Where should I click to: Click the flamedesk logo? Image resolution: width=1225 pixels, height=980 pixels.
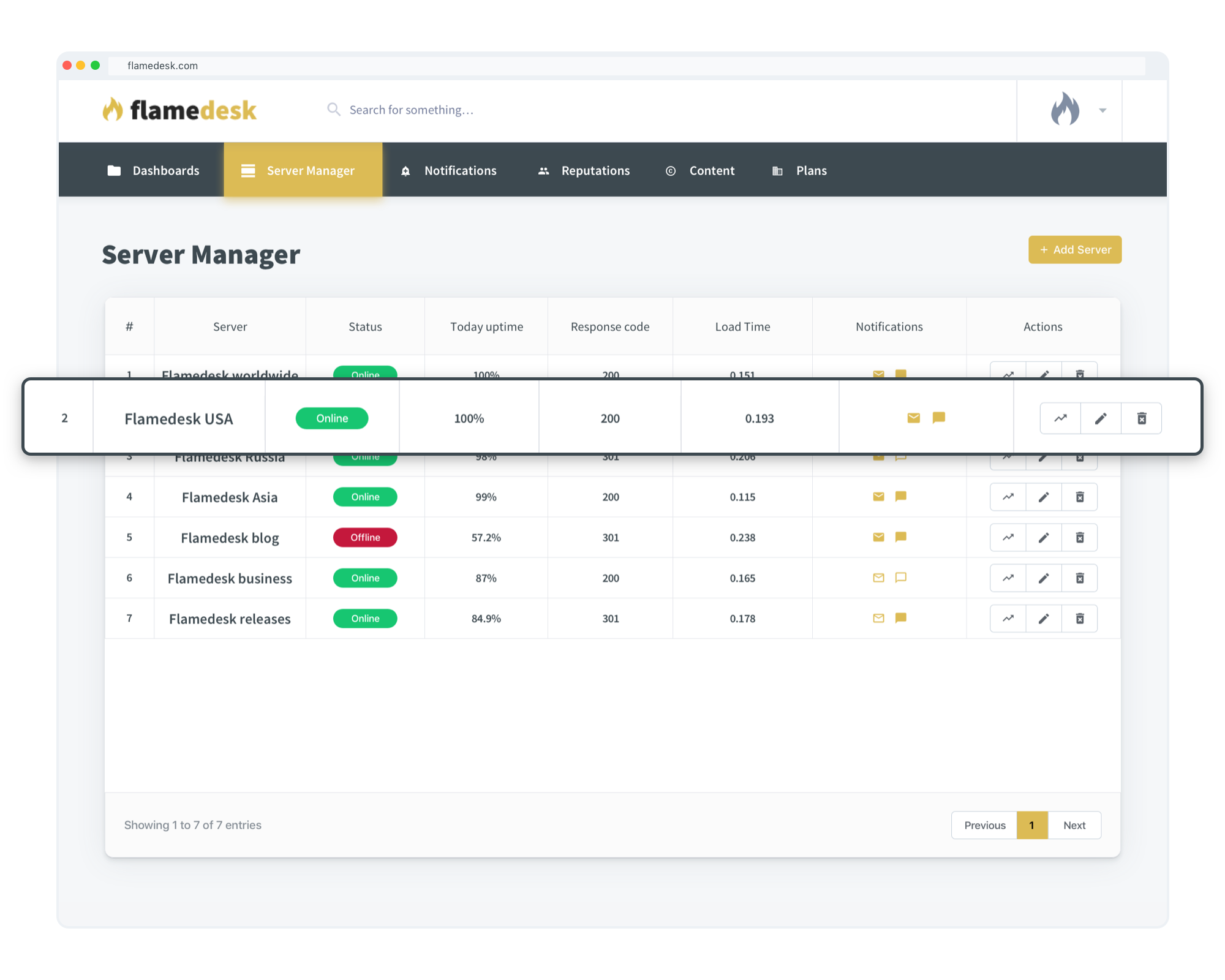(179, 110)
